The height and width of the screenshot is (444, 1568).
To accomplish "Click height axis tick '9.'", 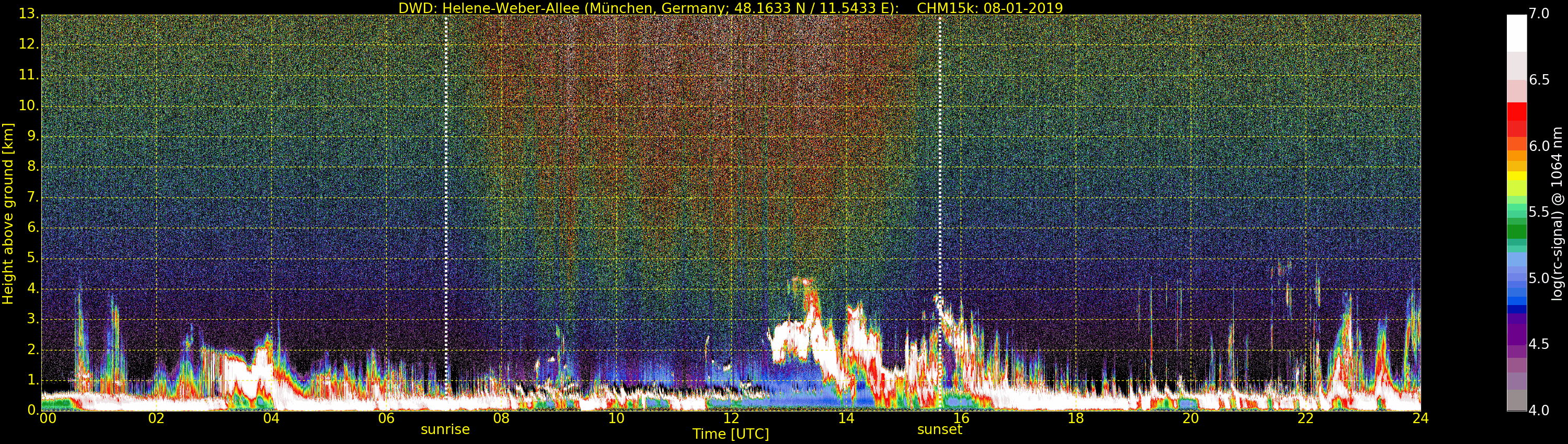I will click(33, 136).
